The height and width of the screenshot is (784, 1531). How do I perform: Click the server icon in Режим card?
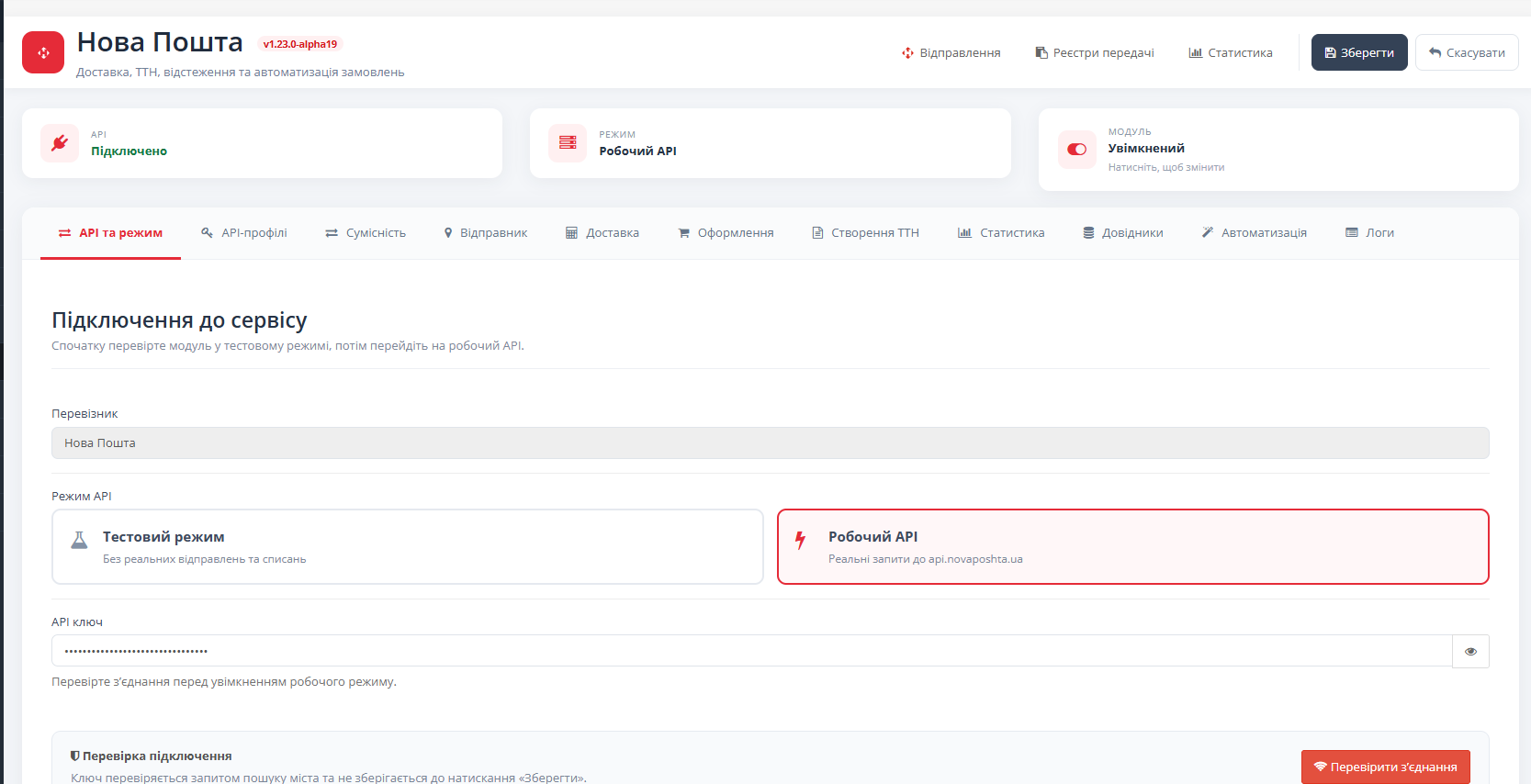[568, 142]
